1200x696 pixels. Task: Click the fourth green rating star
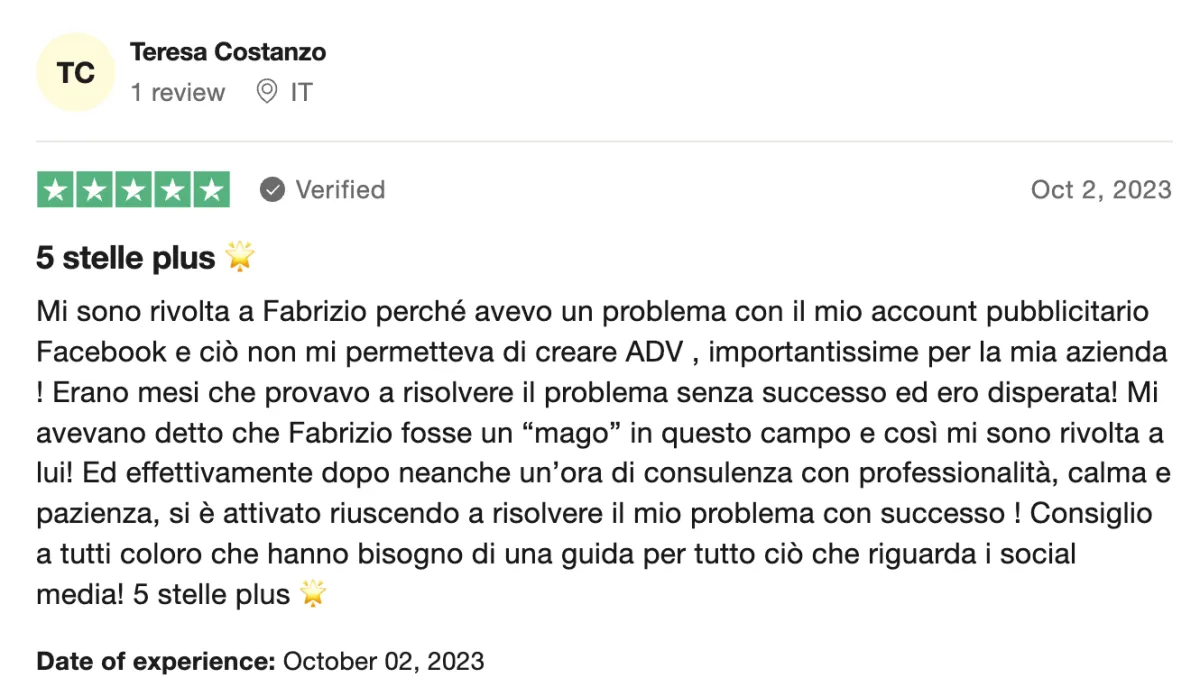tap(172, 190)
